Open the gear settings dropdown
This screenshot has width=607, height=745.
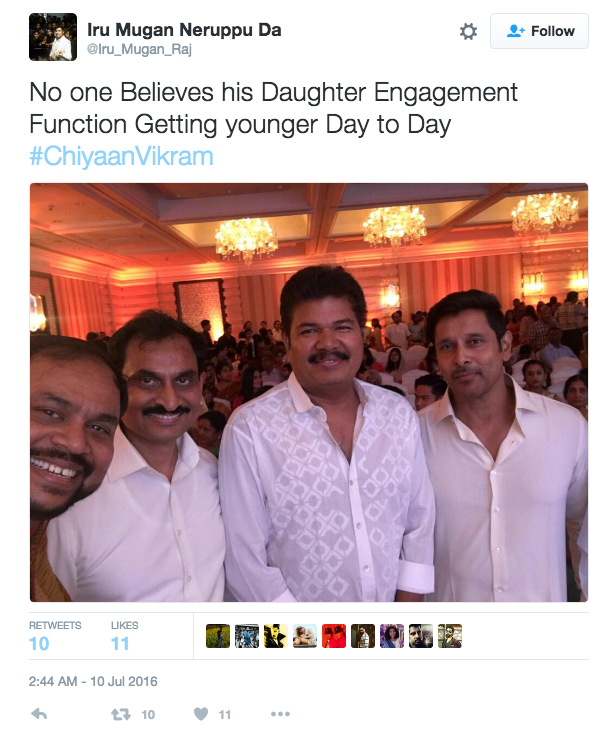coord(468,31)
